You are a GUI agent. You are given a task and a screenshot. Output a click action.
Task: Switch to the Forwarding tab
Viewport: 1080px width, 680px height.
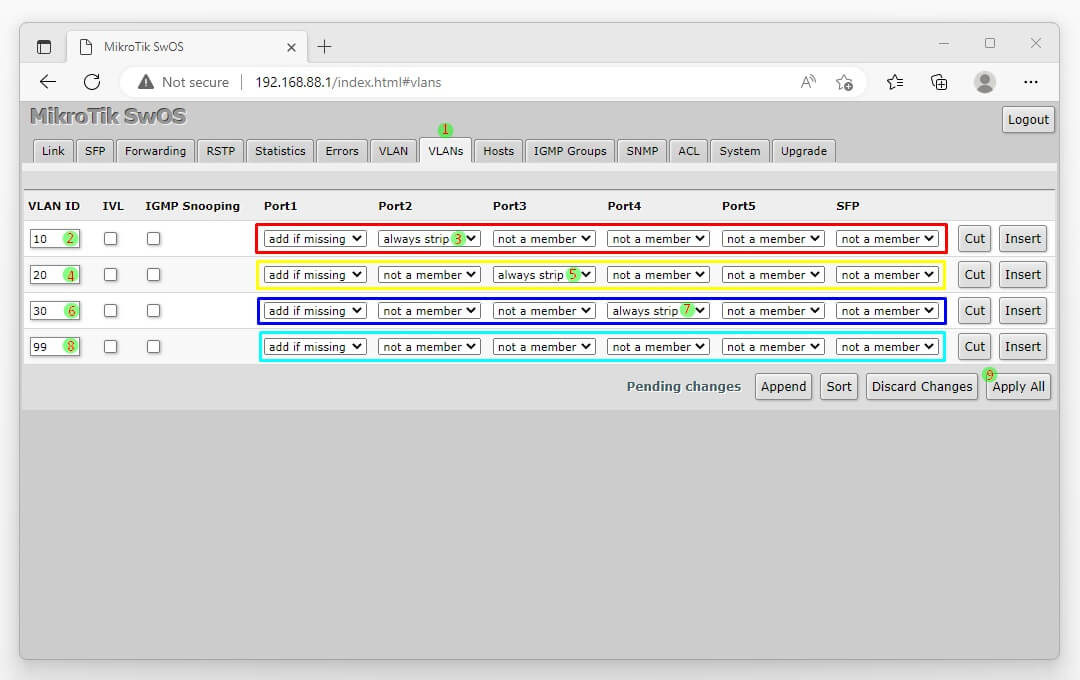coord(155,151)
